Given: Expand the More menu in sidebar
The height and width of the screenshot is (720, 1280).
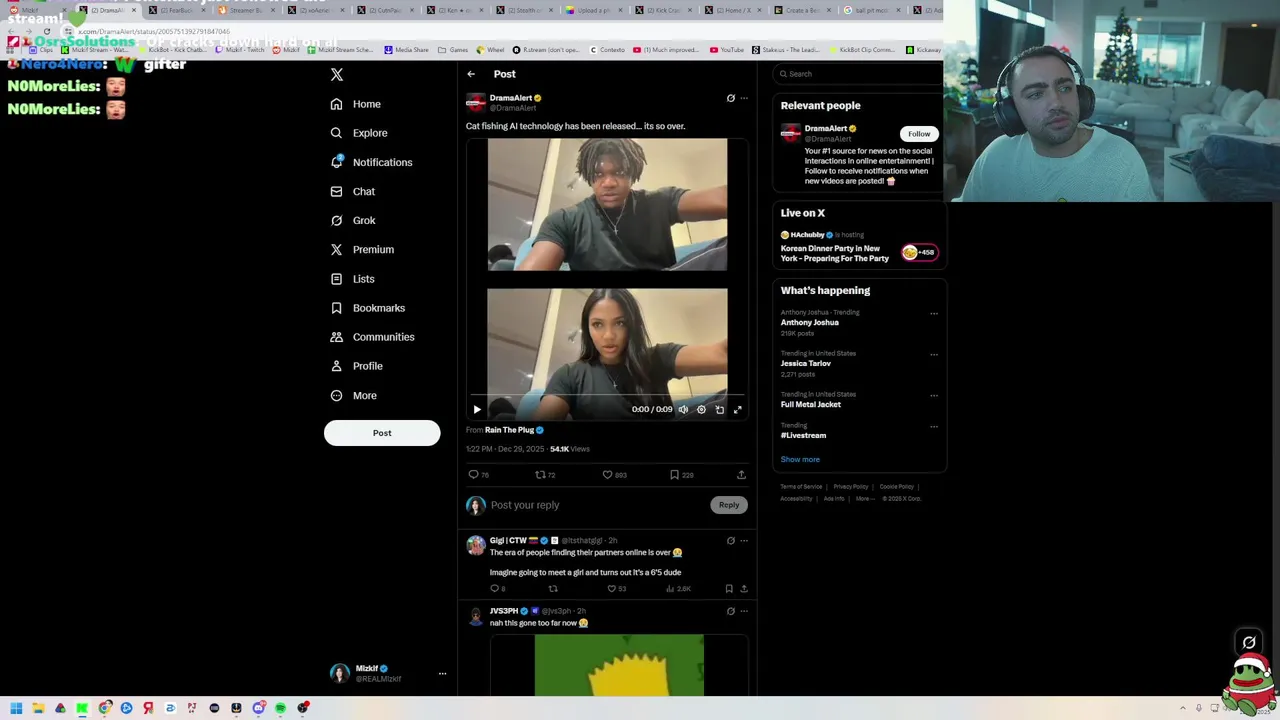Looking at the screenshot, I should pos(354,395).
